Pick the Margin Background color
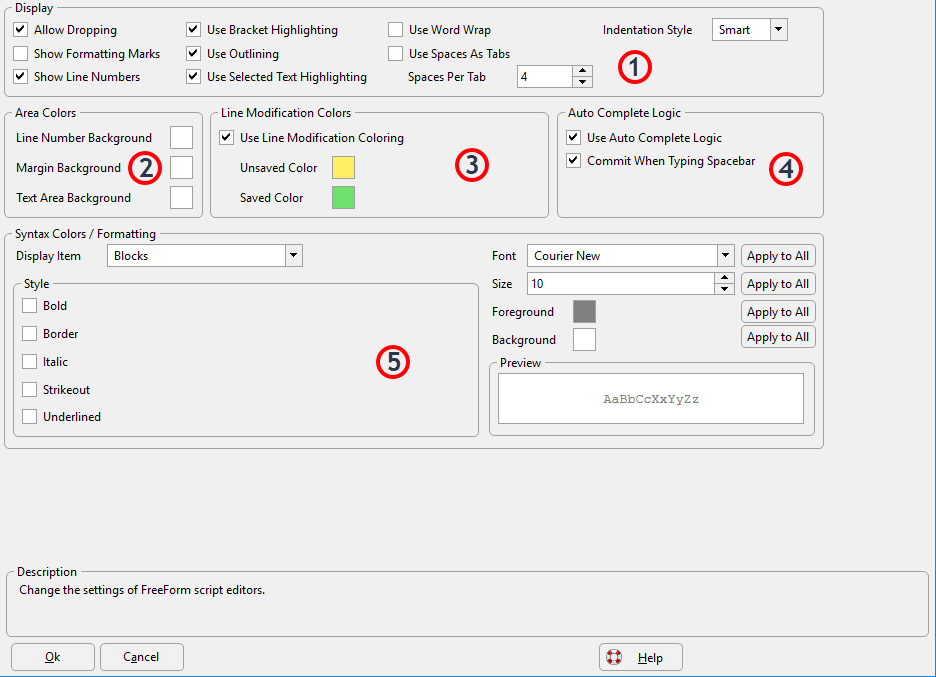 point(181,167)
